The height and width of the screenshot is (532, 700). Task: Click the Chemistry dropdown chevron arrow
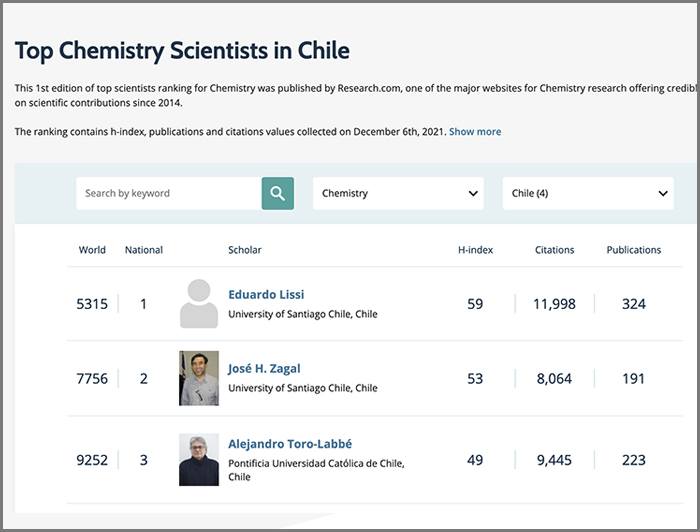[472, 194]
